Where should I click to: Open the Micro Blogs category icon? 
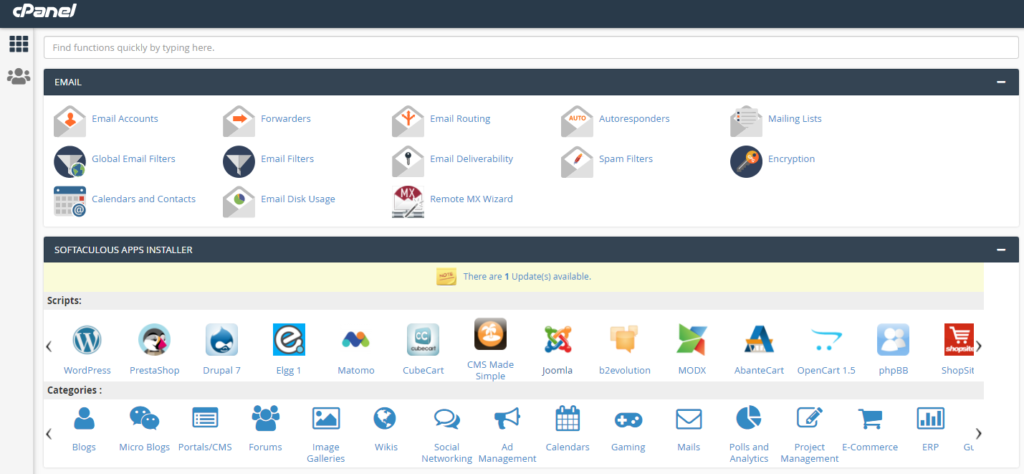(x=144, y=418)
